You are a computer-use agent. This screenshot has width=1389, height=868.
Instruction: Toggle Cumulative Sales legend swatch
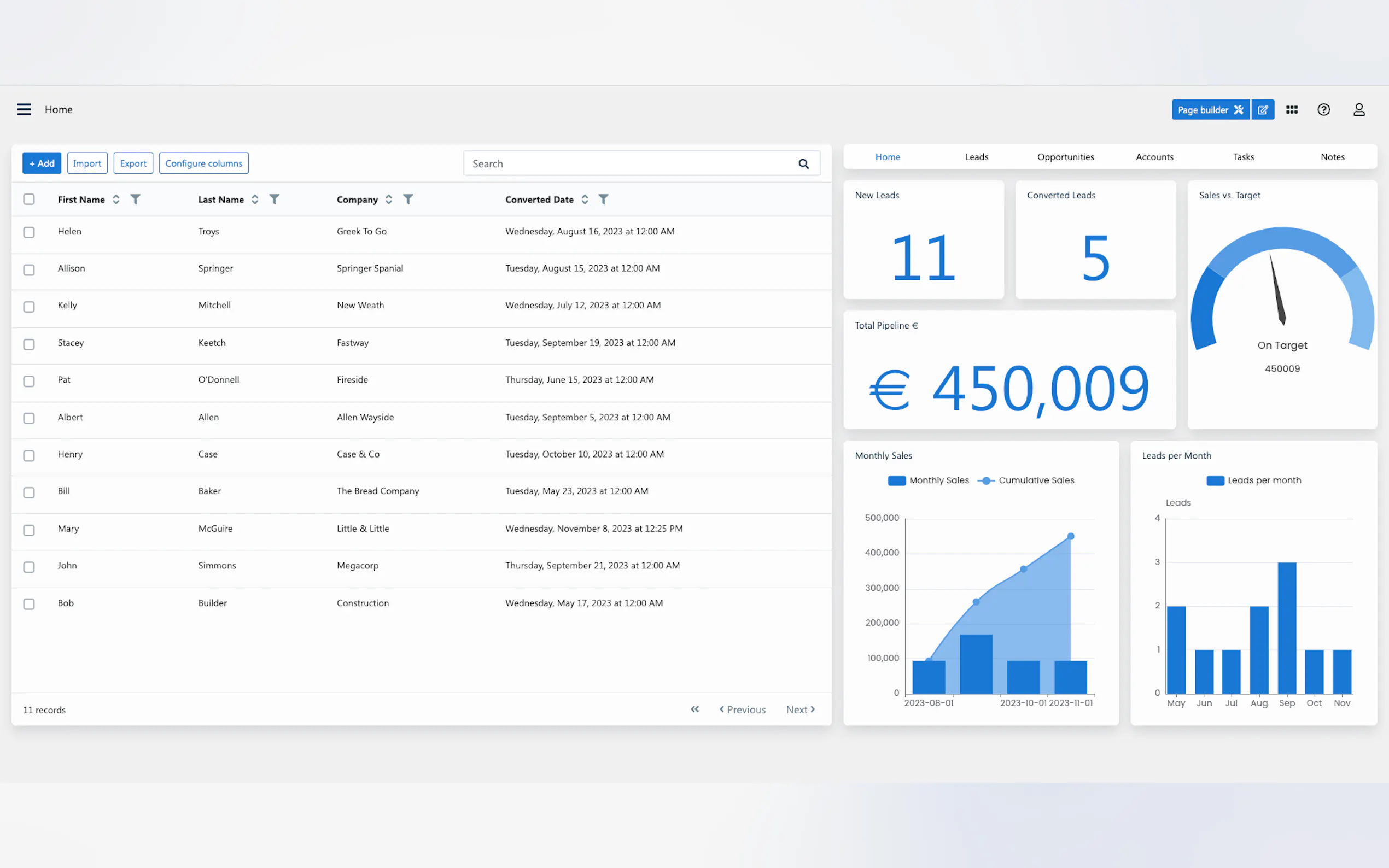pos(986,480)
